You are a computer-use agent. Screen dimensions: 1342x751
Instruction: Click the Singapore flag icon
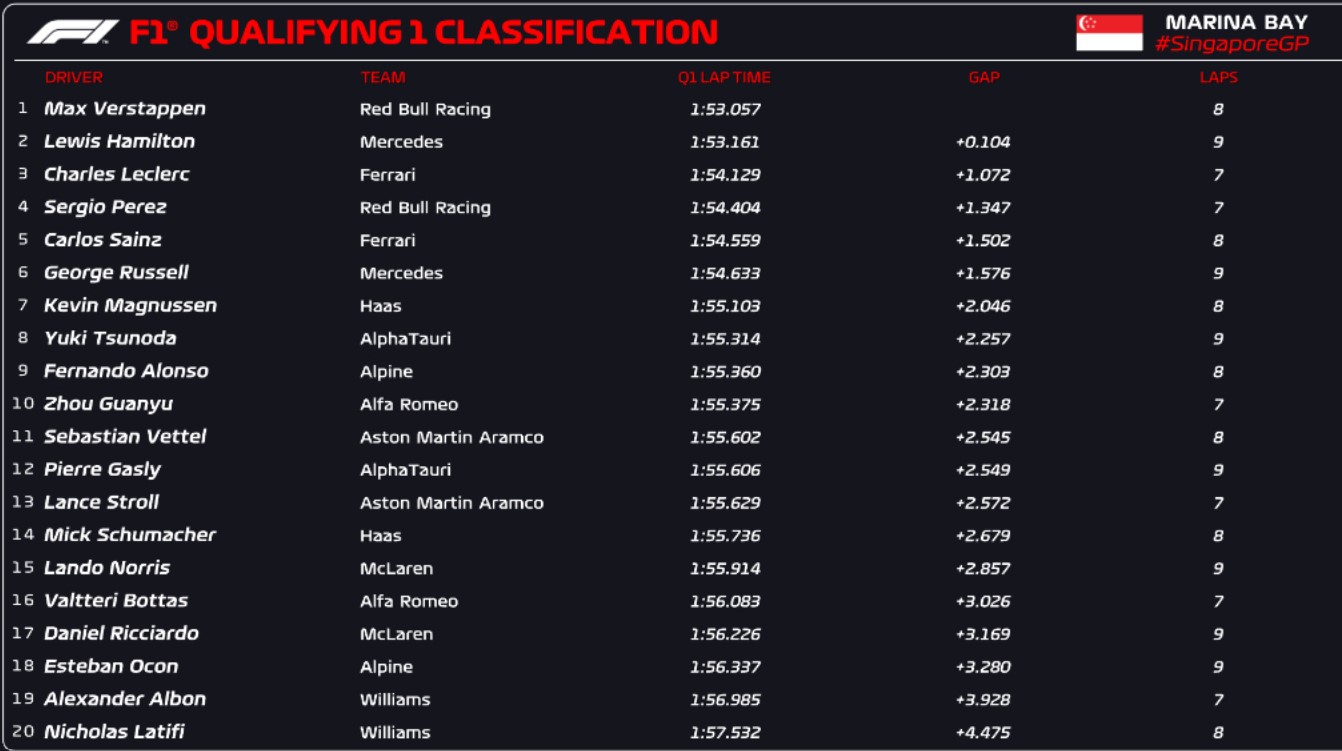point(1109,33)
